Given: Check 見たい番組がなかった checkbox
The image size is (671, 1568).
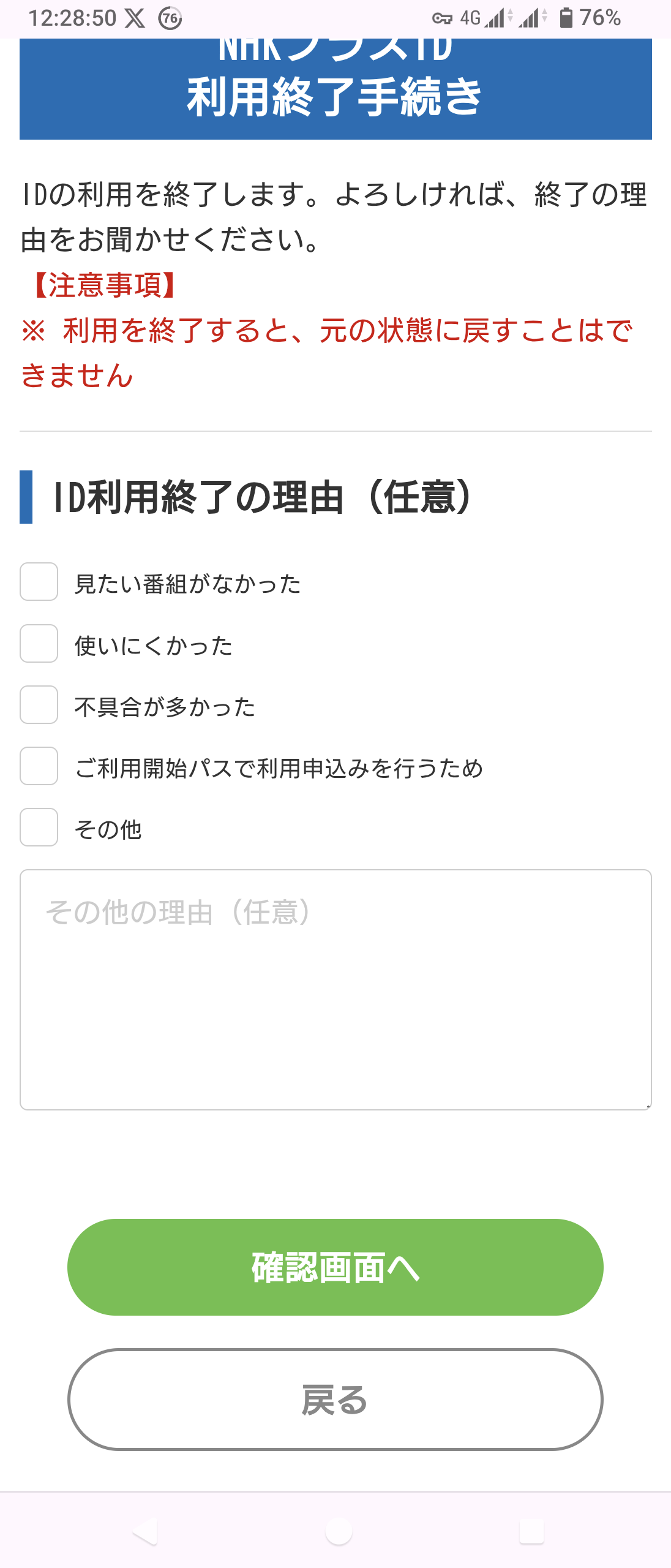Looking at the screenshot, I should pyautogui.click(x=39, y=582).
